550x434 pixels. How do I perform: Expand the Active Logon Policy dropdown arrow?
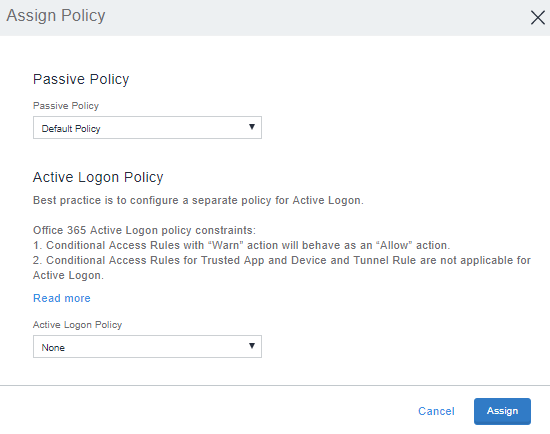pos(251,346)
